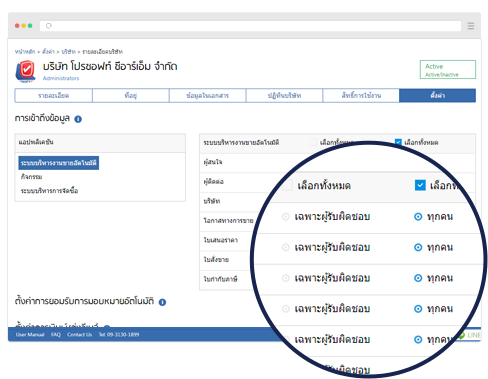Viewport: 488px width, 379px height.
Task: Click info icon beside การเข้าถึงข้อมูล heading
Action: point(78,119)
